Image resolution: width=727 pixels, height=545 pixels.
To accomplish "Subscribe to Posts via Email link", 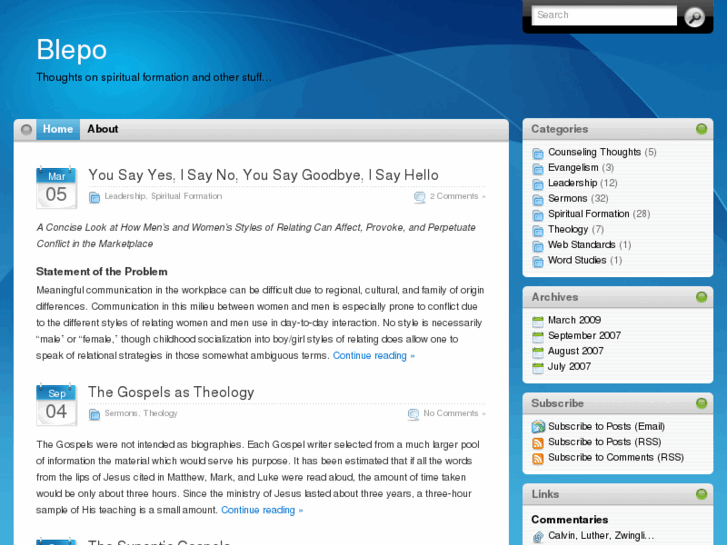I will pos(606,426).
